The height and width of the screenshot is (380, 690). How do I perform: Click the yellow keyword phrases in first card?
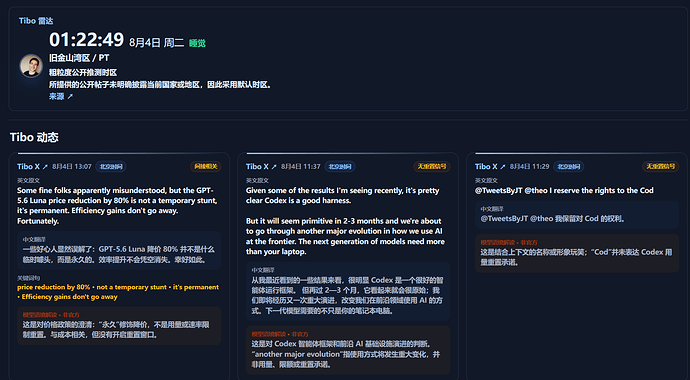click(x=118, y=292)
